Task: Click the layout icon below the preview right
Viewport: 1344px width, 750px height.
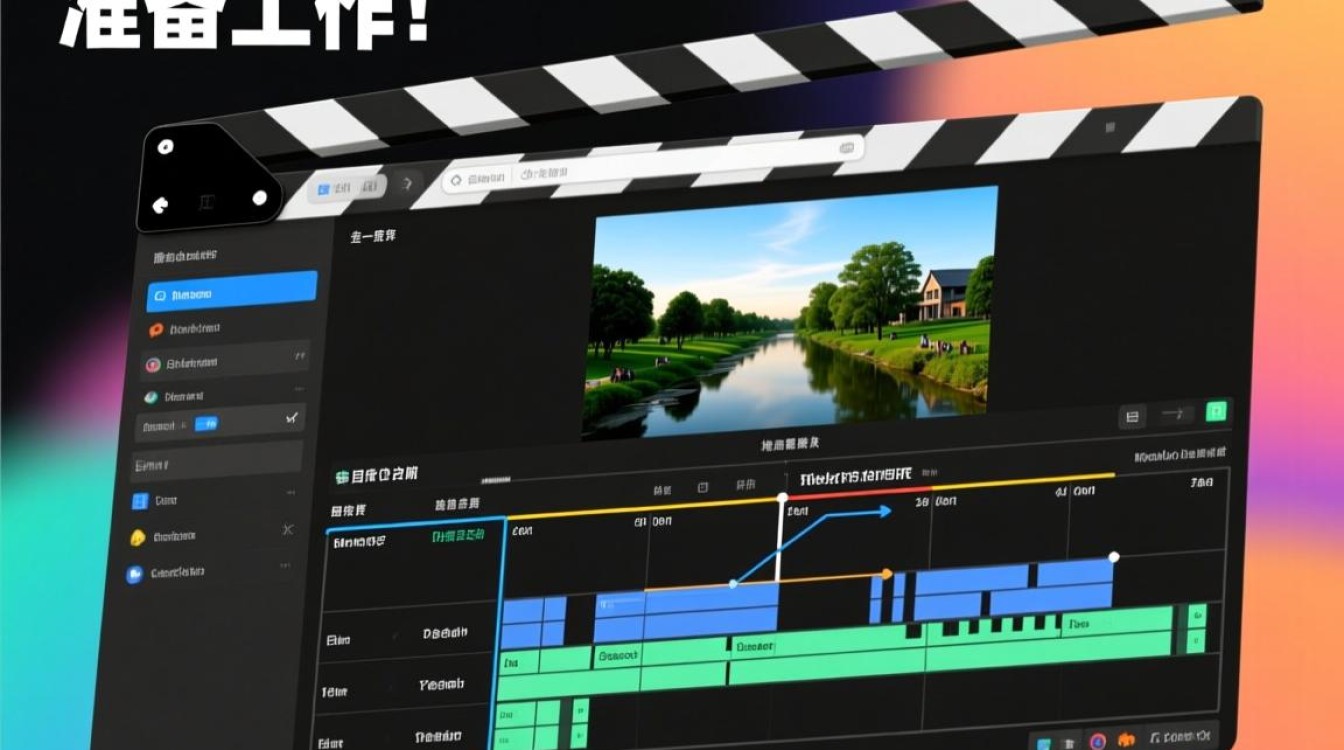Action: tap(1133, 416)
